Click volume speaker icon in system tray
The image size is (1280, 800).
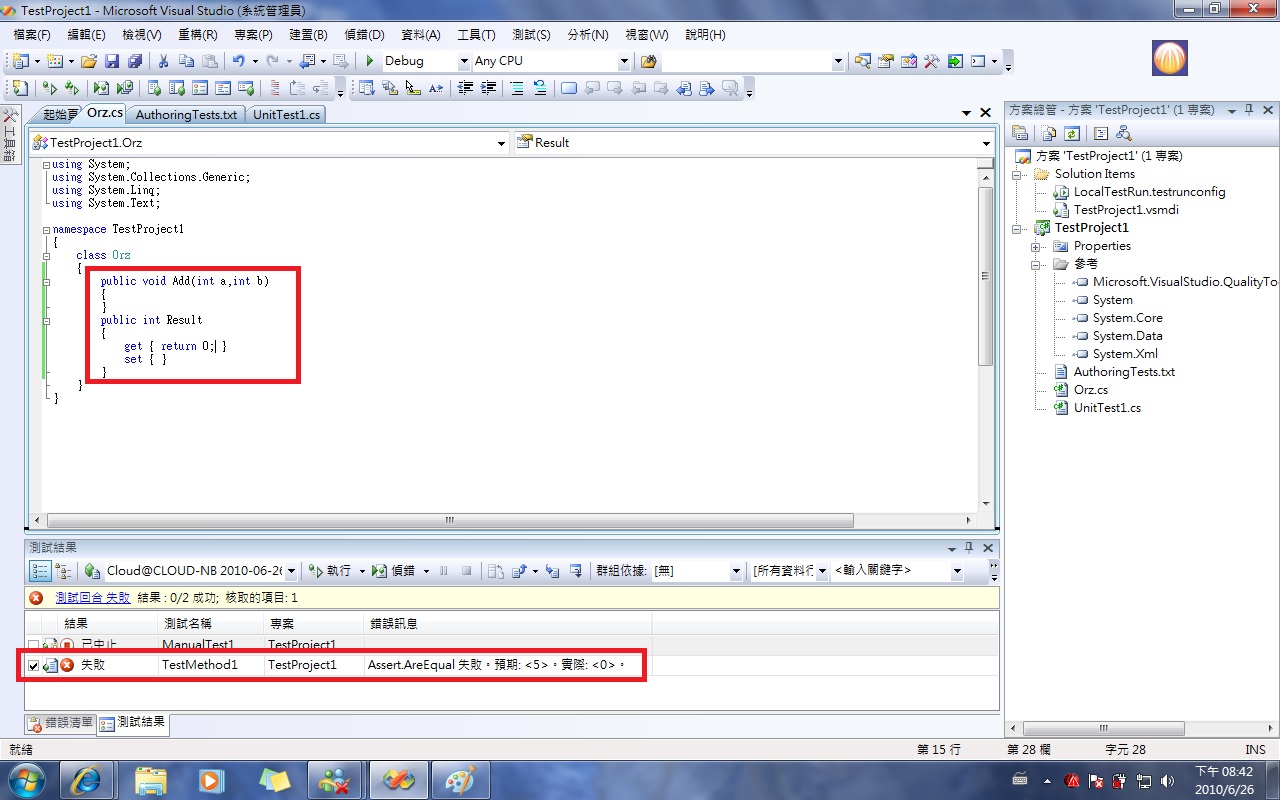click(x=1168, y=780)
